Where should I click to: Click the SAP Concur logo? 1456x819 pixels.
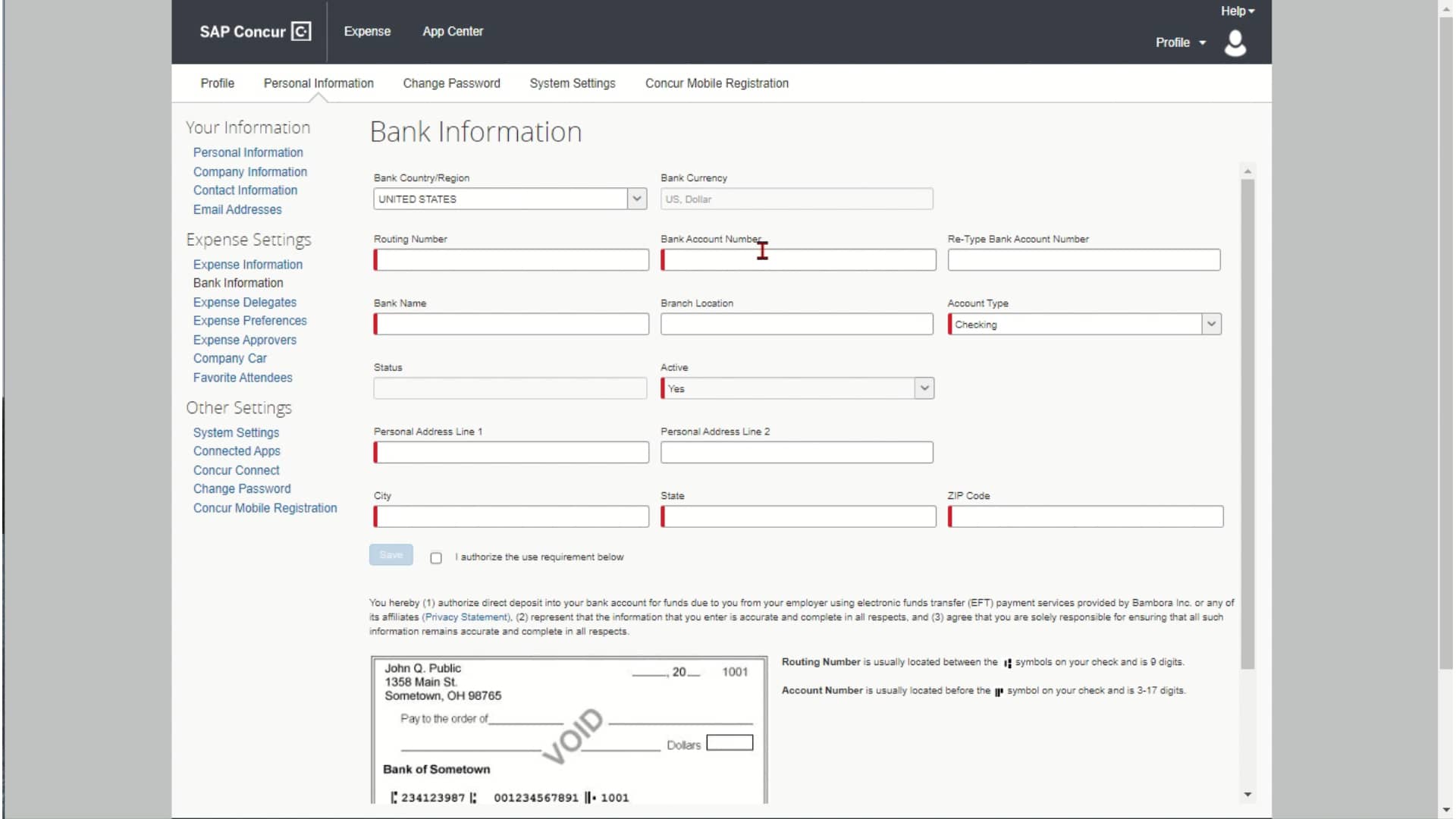(x=256, y=31)
